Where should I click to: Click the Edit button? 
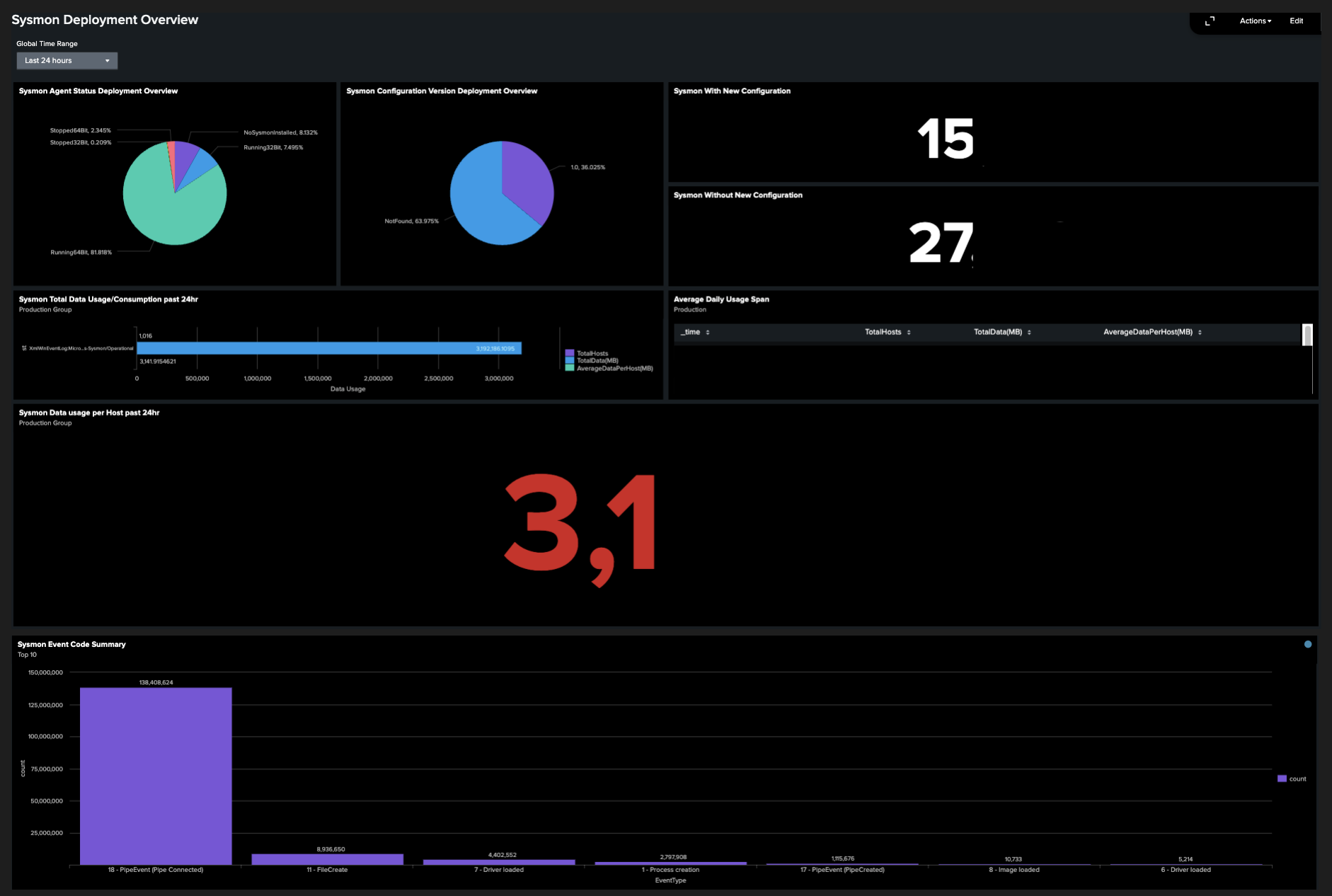click(1296, 21)
